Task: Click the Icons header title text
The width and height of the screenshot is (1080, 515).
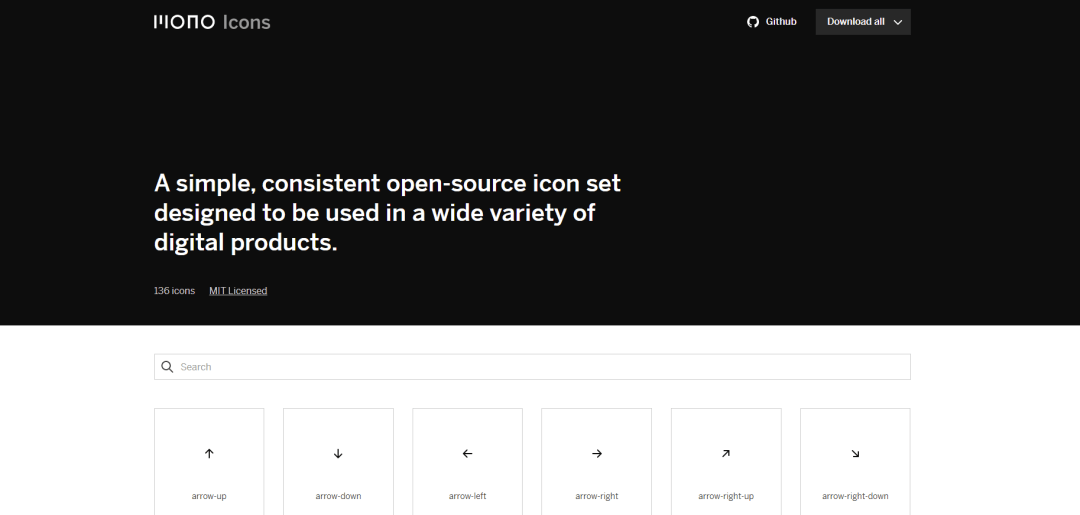Action: tap(247, 22)
